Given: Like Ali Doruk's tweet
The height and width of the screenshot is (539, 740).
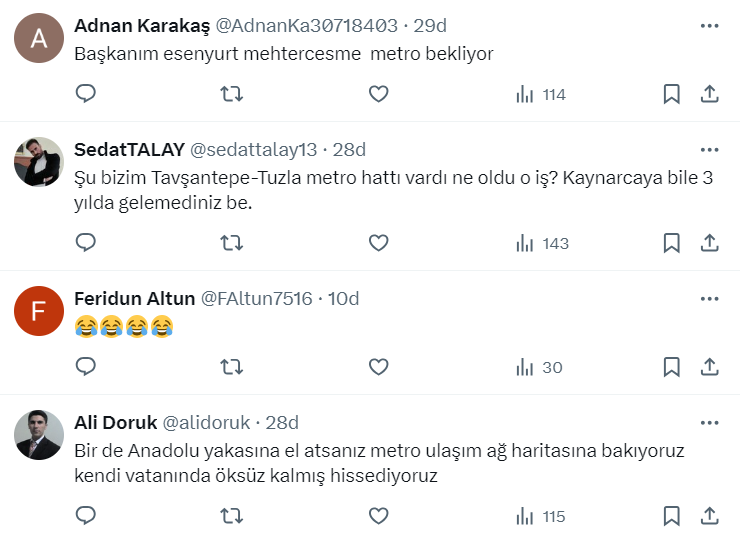Looking at the screenshot, I should [x=378, y=516].
